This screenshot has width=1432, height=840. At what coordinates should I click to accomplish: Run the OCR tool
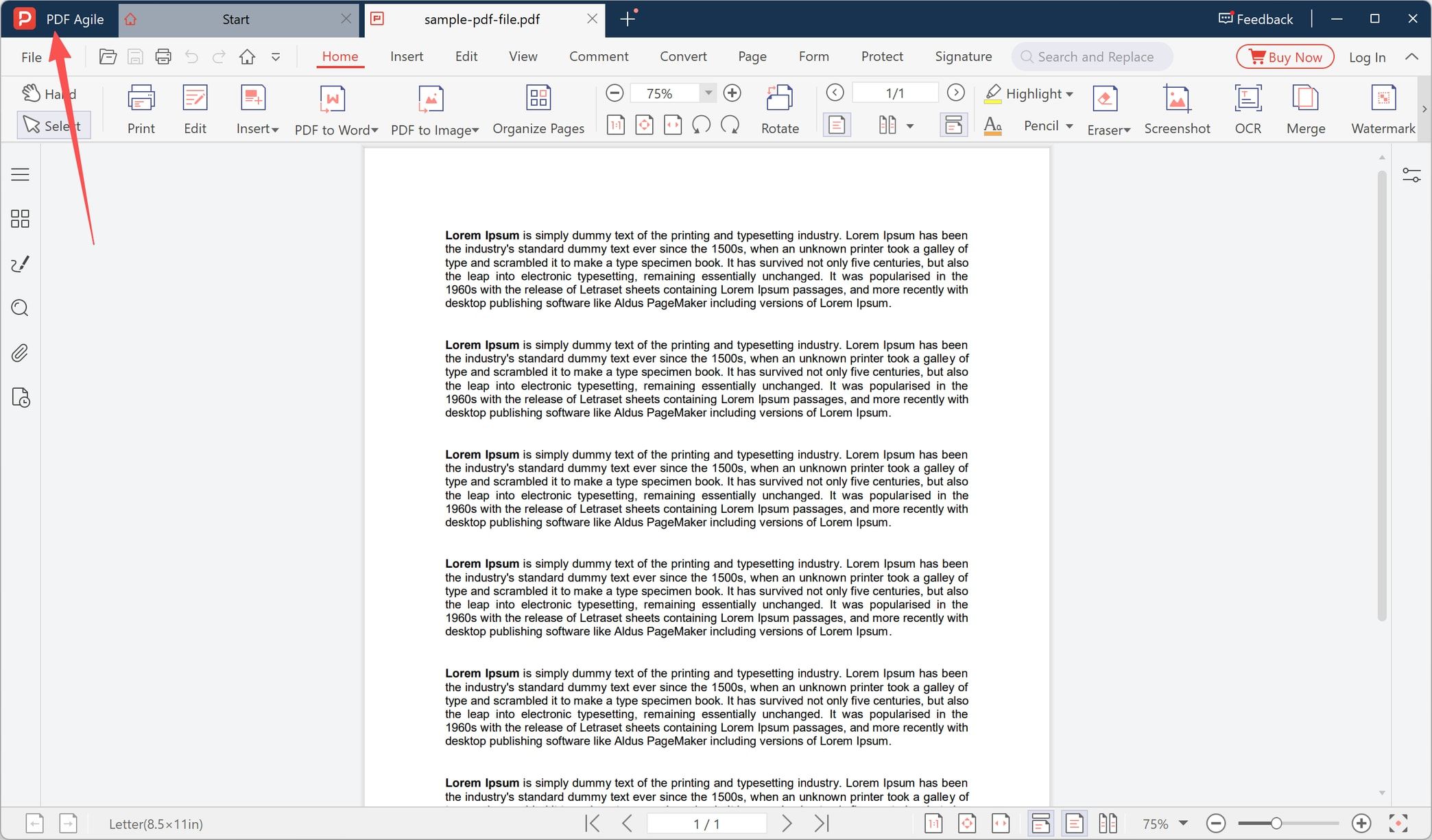(1248, 110)
